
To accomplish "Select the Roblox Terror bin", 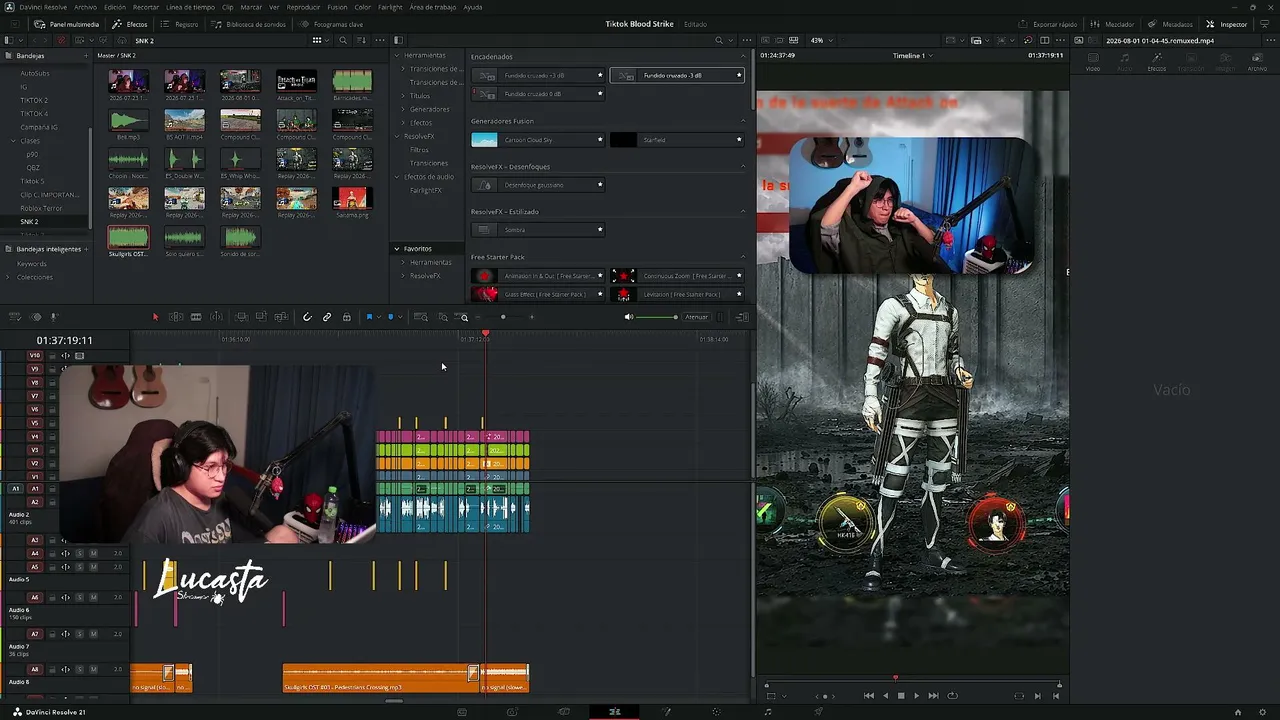I will 41,208.
